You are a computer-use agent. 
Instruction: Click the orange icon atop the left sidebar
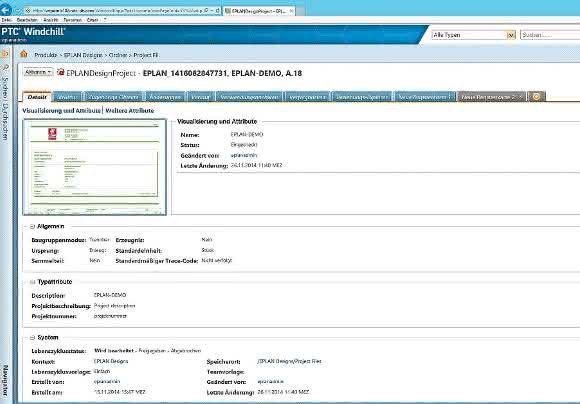tap(5, 54)
